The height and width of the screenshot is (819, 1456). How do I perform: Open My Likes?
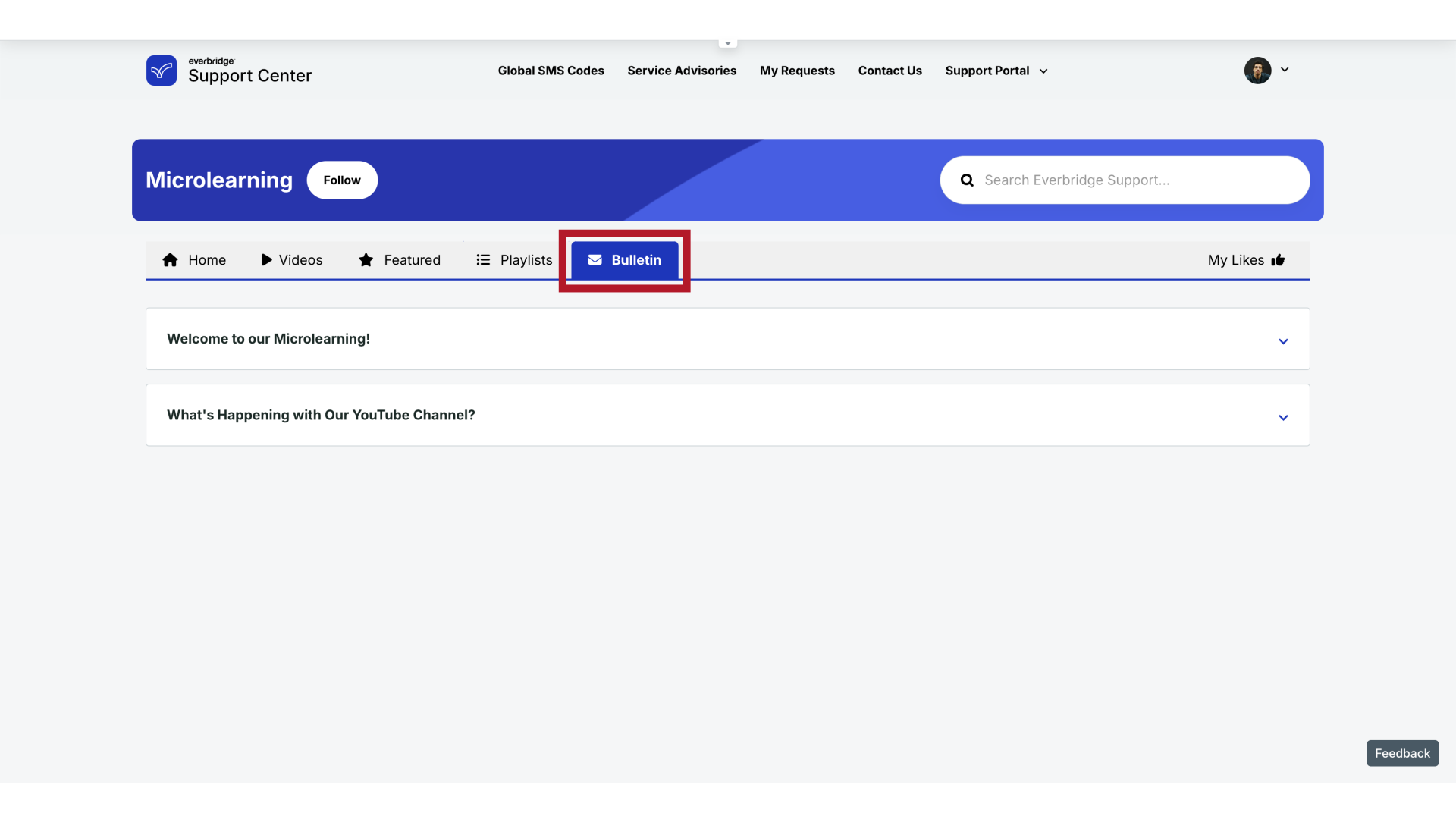tap(1247, 260)
